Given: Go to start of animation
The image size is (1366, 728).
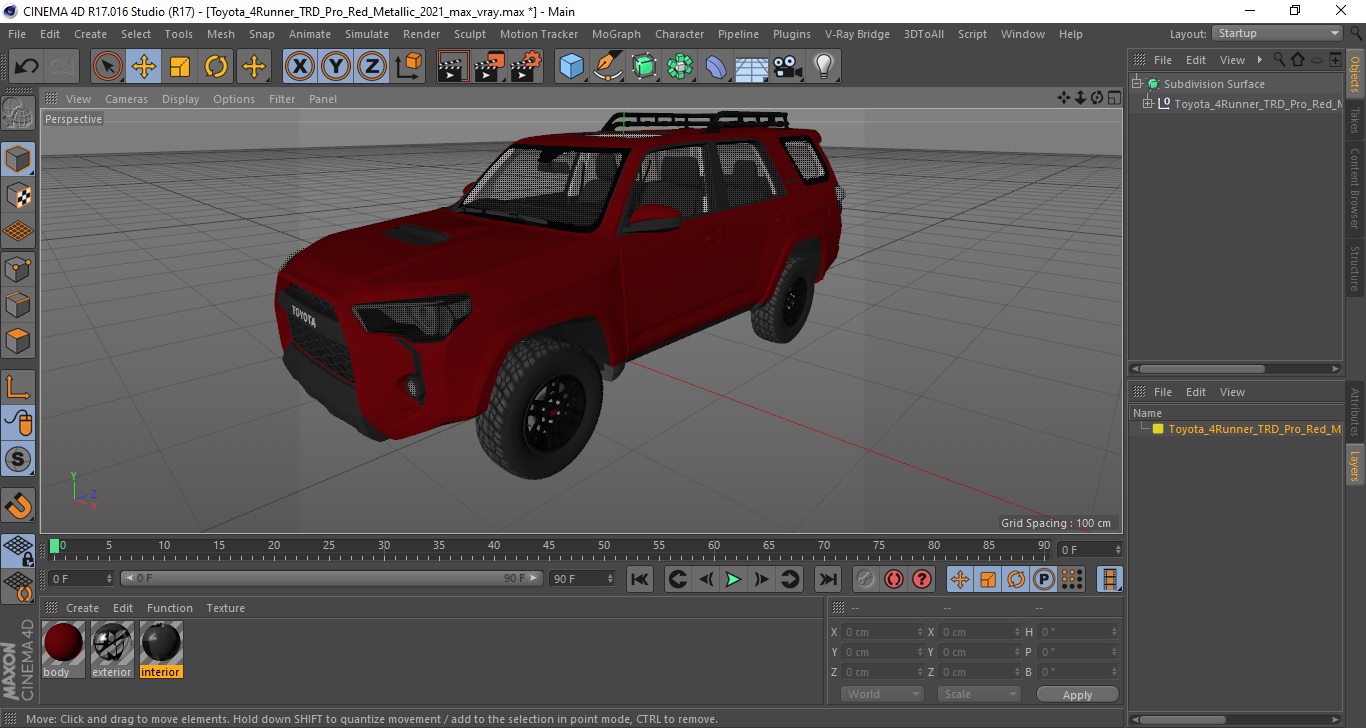Looking at the screenshot, I should 640,579.
